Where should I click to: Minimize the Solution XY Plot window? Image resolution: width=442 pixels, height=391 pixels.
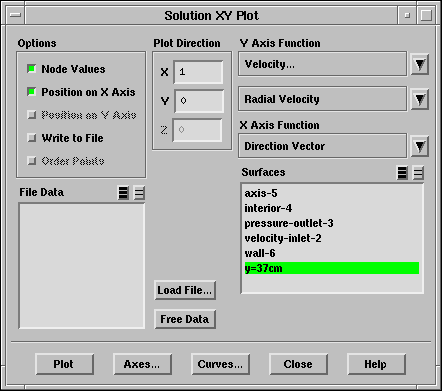407,15
